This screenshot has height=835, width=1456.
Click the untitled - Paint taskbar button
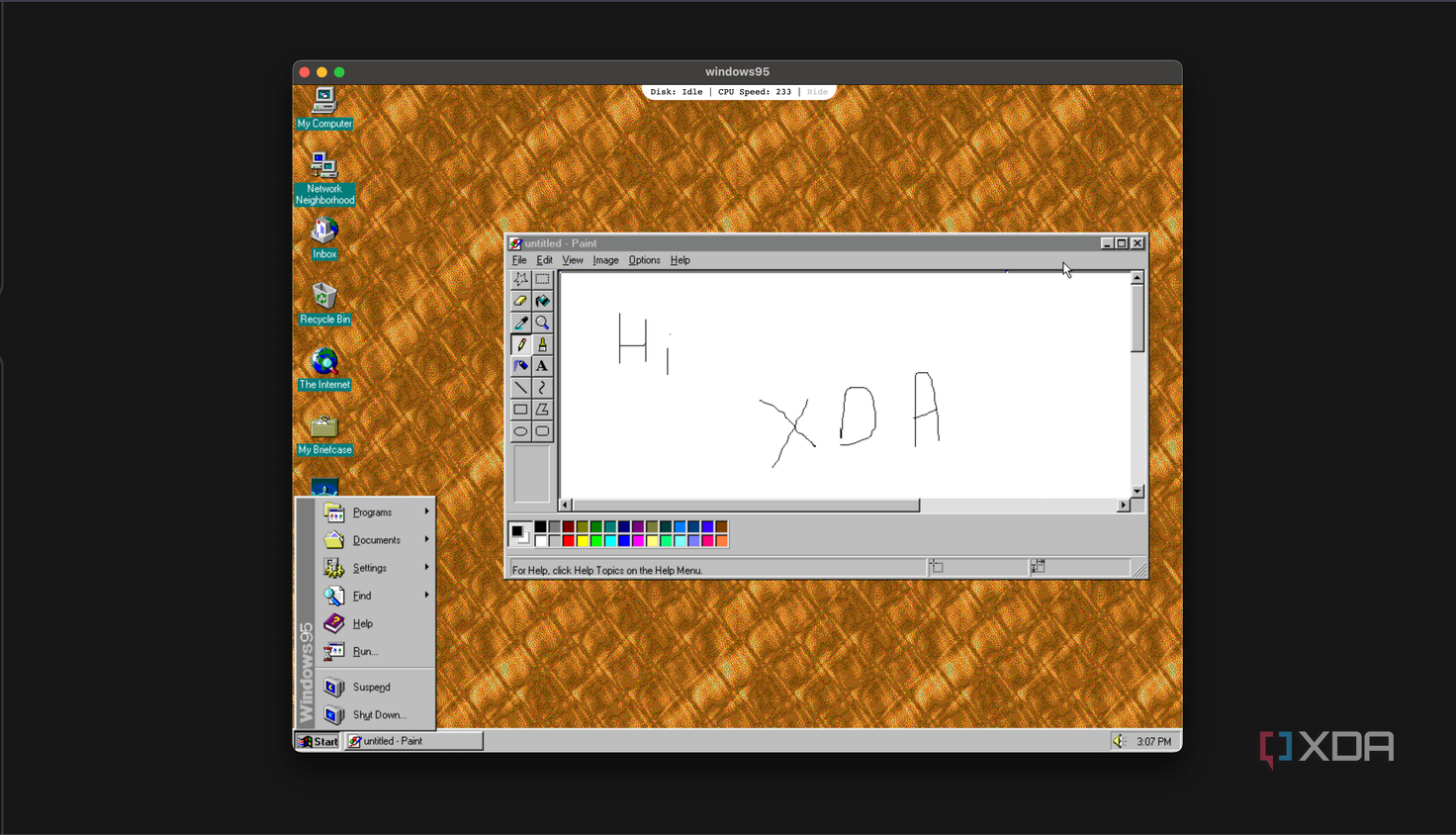(413, 741)
